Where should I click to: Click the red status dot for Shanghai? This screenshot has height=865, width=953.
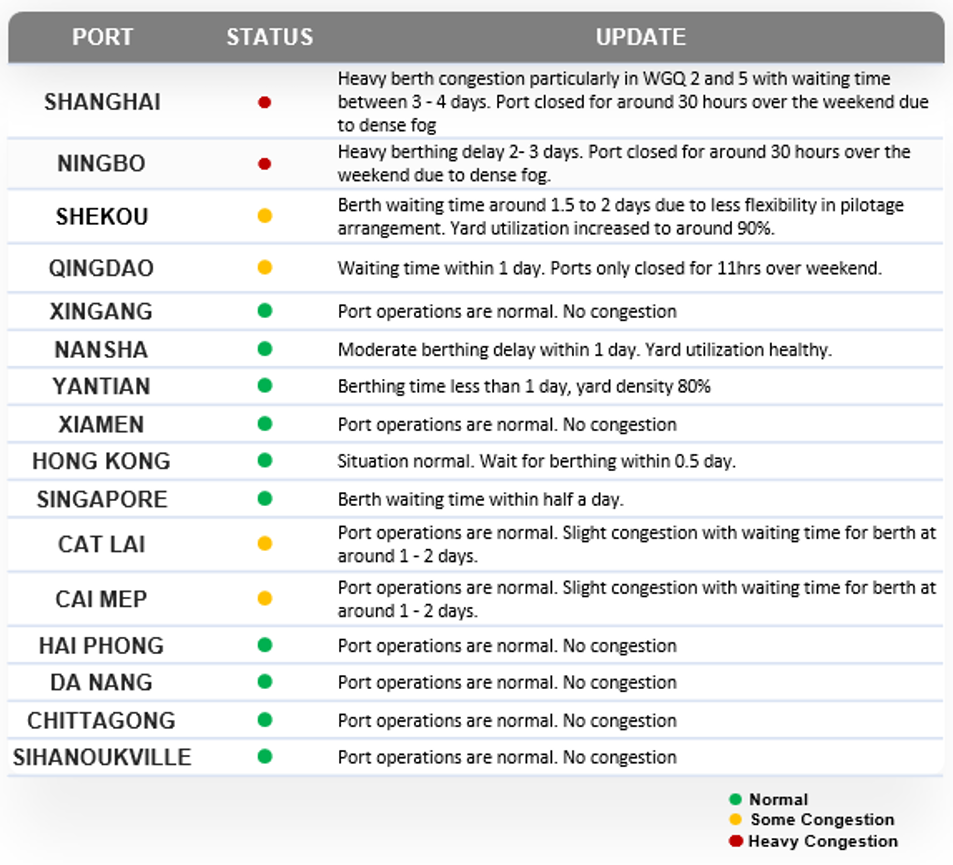(264, 102)
